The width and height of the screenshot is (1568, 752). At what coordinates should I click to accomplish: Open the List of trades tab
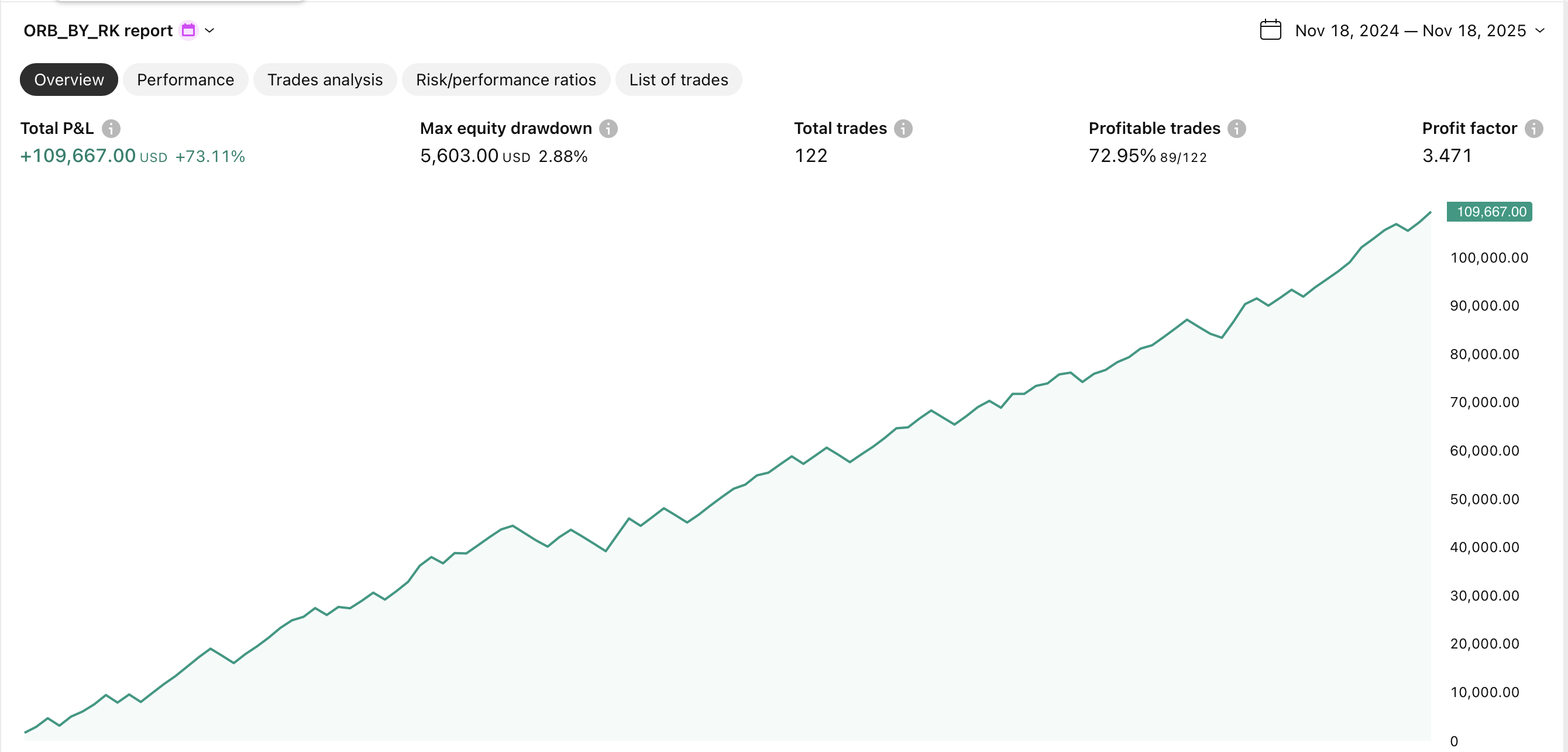pyautogui.click(x=679, y=79)
